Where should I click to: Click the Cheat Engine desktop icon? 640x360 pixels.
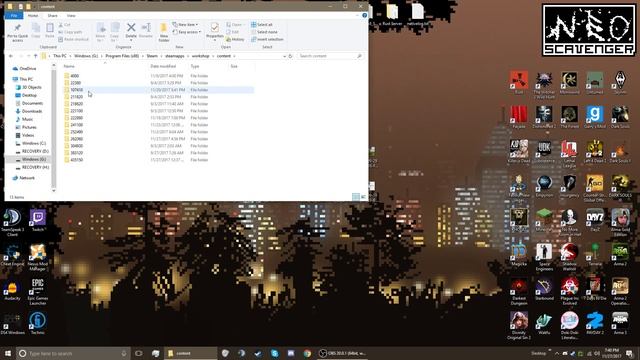pos(12,256)
